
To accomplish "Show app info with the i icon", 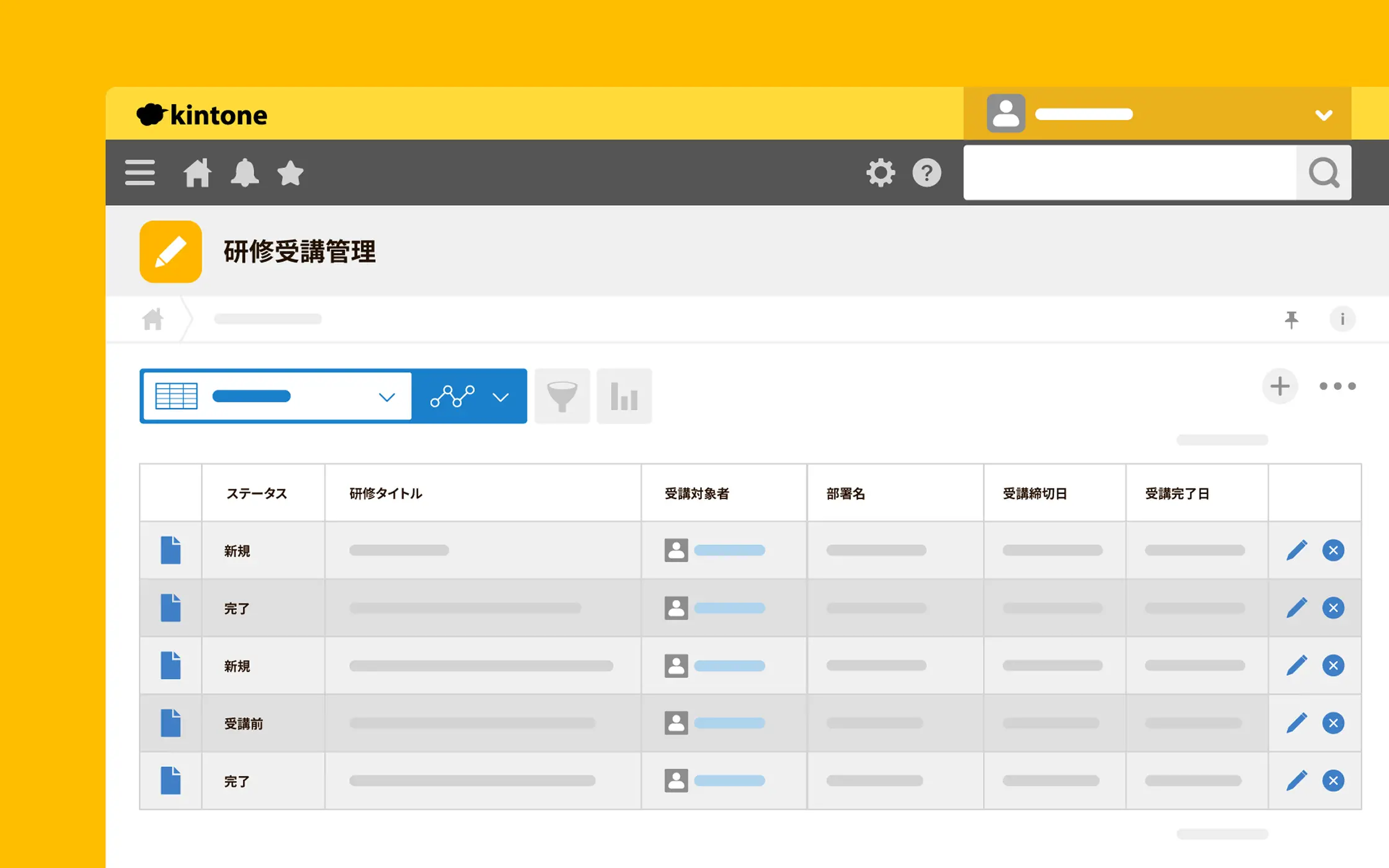I will [x=1342, y=319].
